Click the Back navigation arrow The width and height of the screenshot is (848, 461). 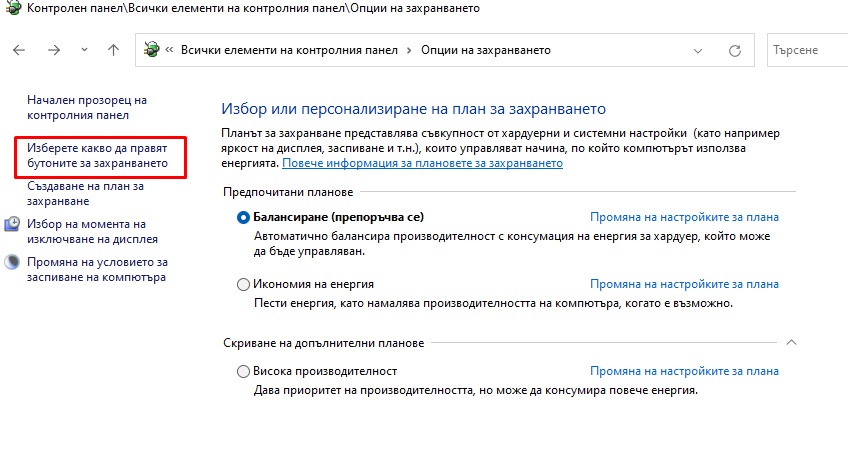(x=19, y=50)
